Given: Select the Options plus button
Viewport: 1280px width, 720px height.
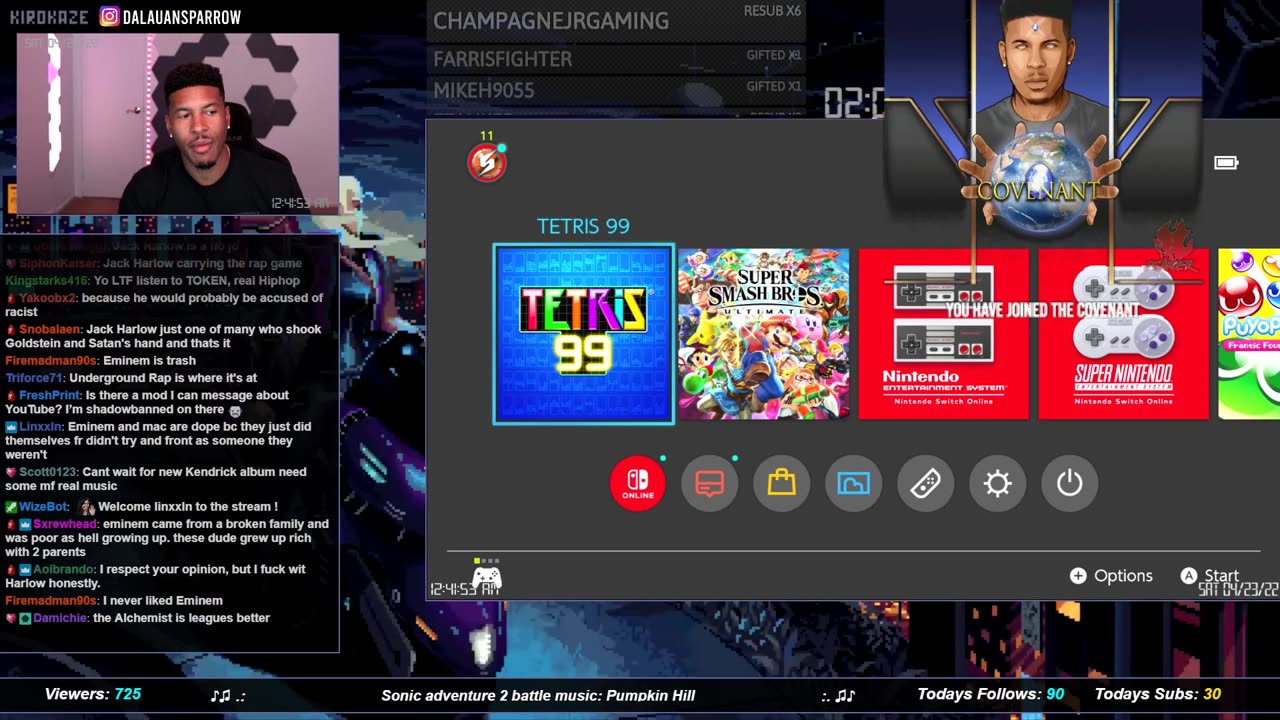Looking at the screenshot, I should 1111,576.
